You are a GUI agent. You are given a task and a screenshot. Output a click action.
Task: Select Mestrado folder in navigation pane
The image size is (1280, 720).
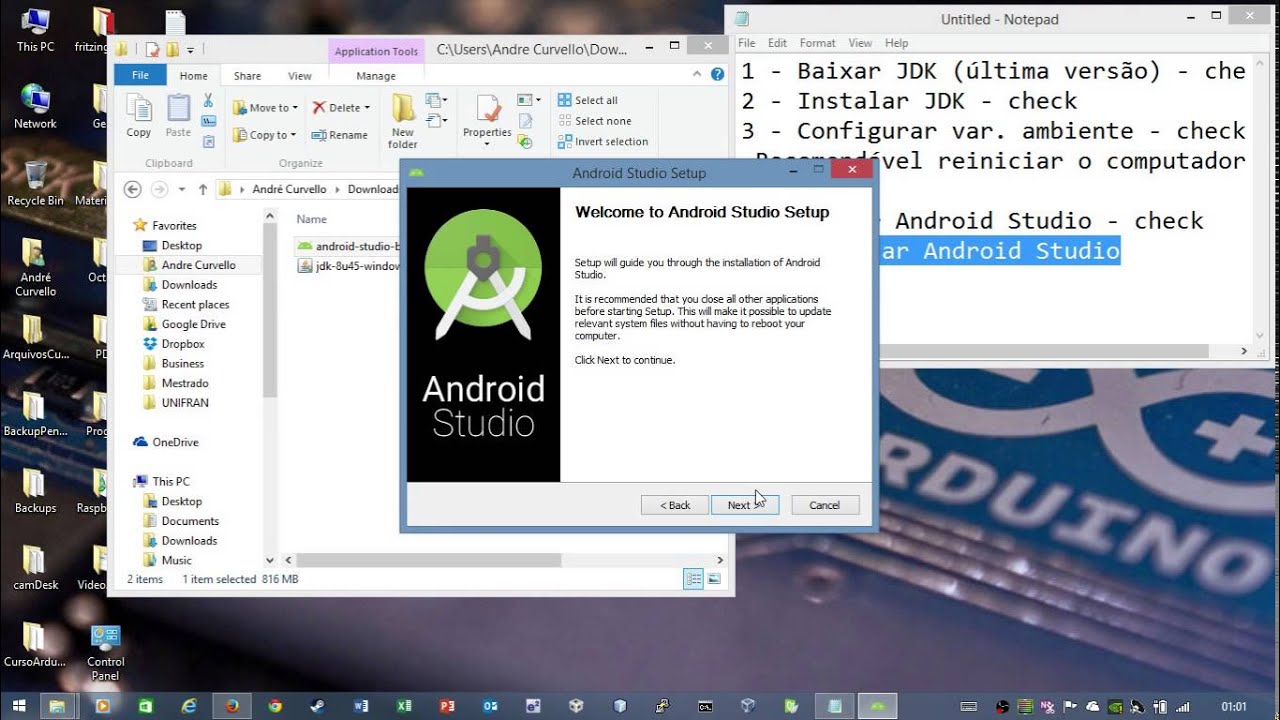[176, 383]
